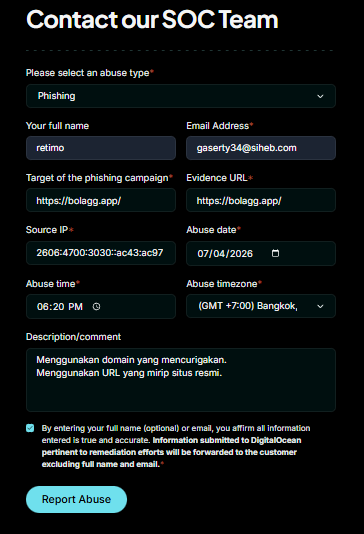Screen dimensions: 364x534
Task: Click the Abuse date field
Action: coord(261,253)
